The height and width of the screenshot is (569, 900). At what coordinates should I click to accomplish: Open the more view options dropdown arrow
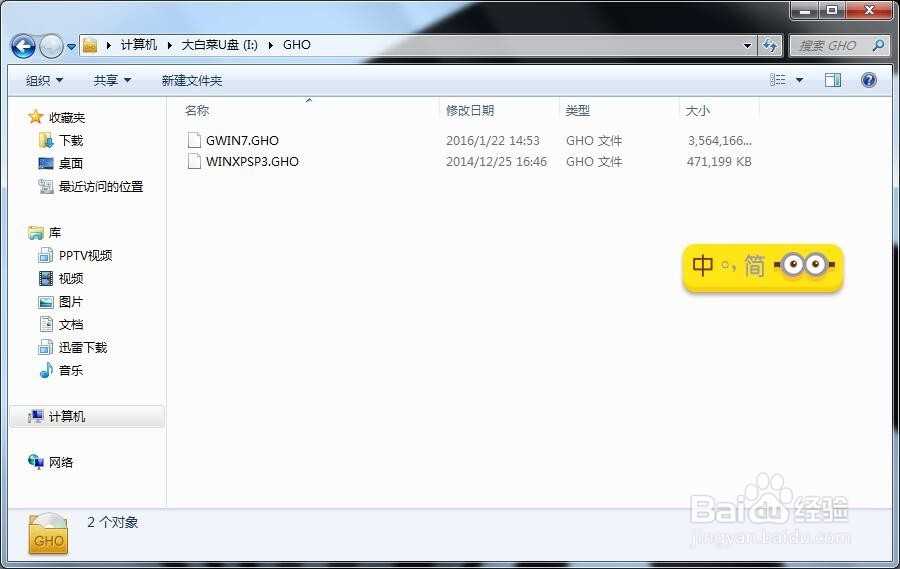coord(799,80)
